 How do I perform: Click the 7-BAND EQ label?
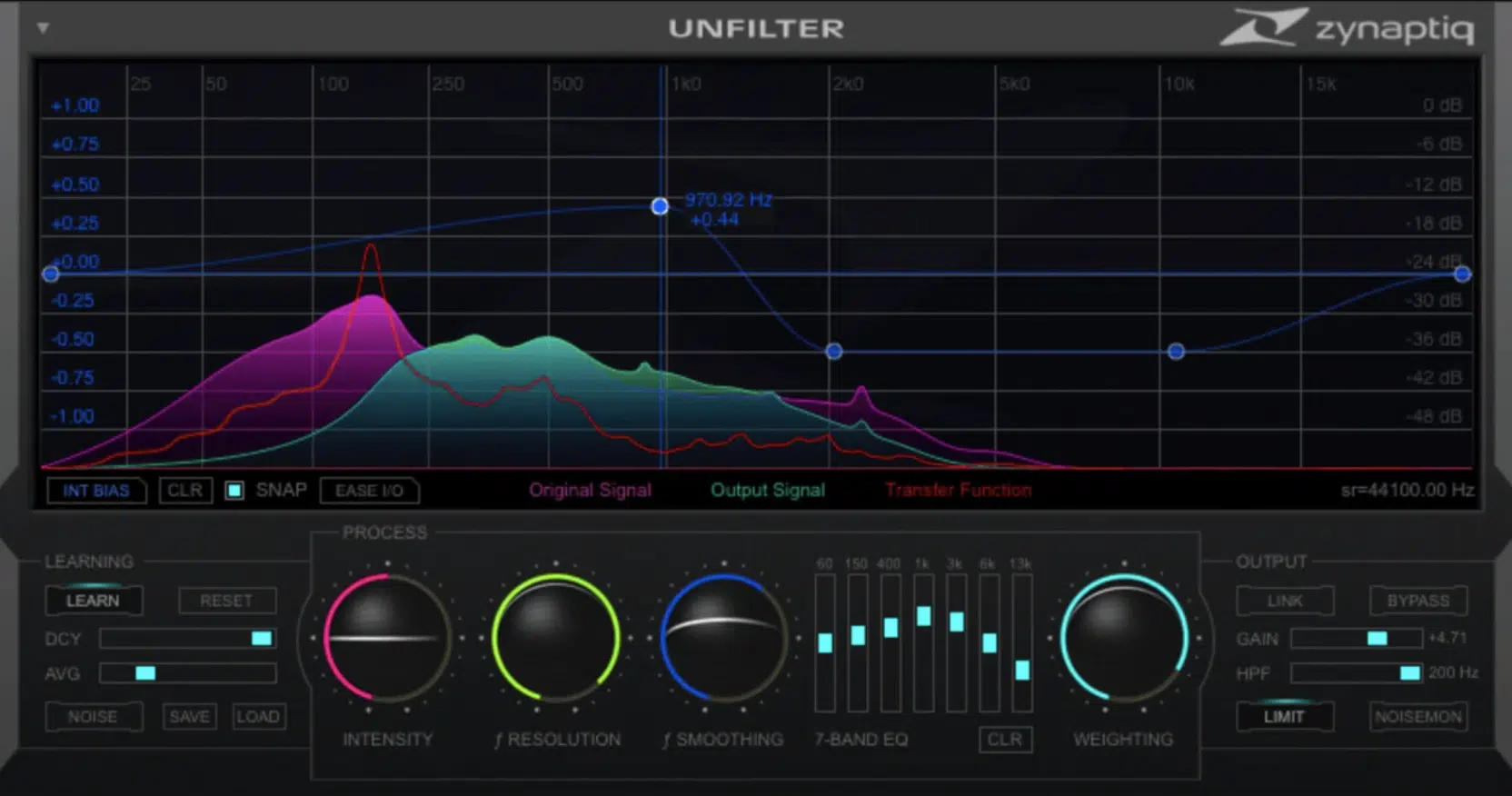pos(861,740)
